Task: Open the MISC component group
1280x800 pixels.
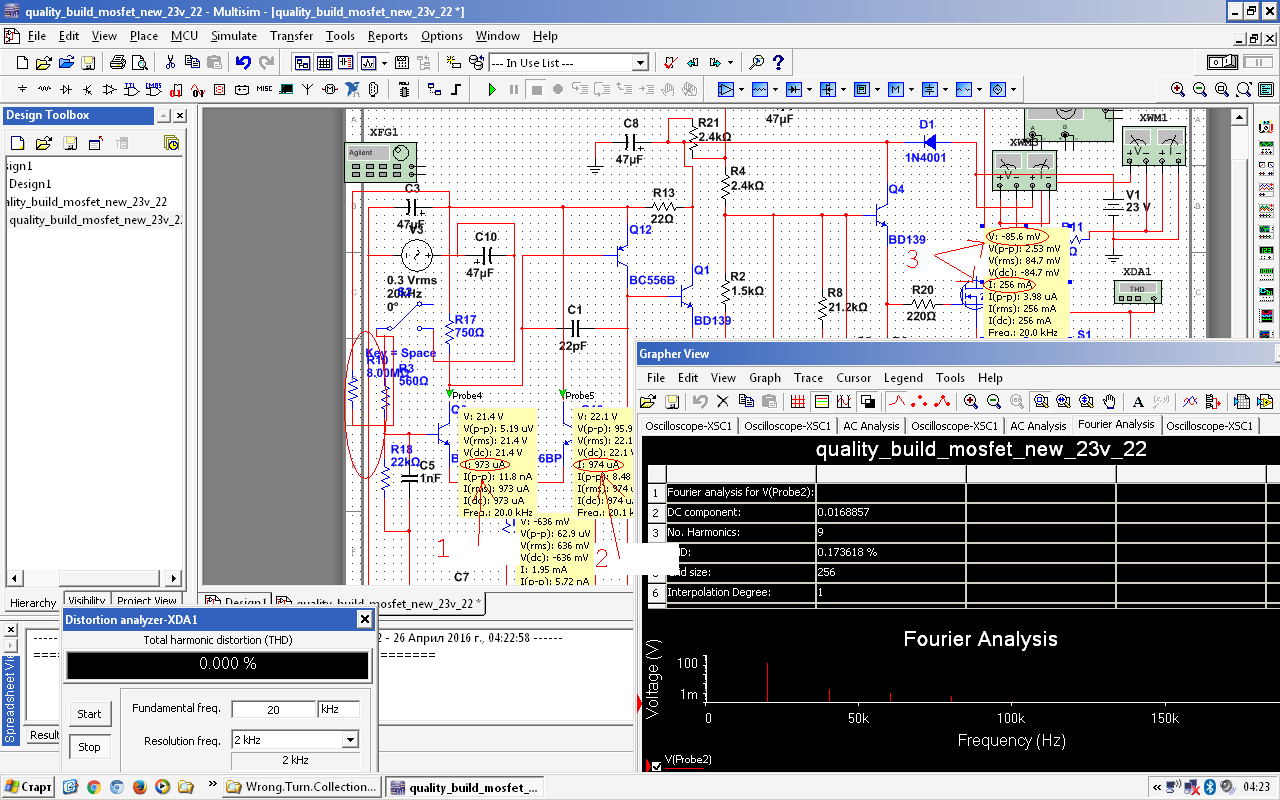Action: point(264,89)
